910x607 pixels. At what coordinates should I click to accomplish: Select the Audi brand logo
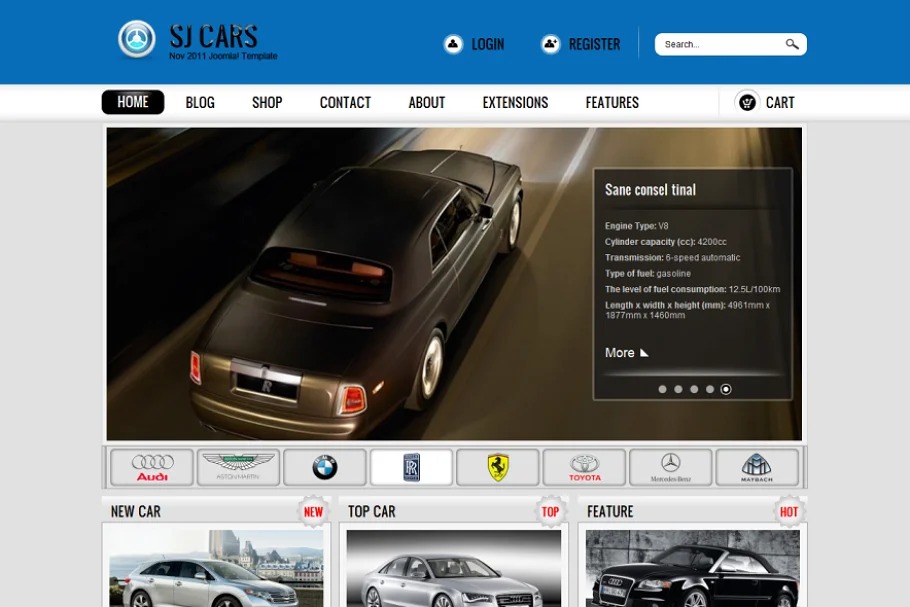152,467
